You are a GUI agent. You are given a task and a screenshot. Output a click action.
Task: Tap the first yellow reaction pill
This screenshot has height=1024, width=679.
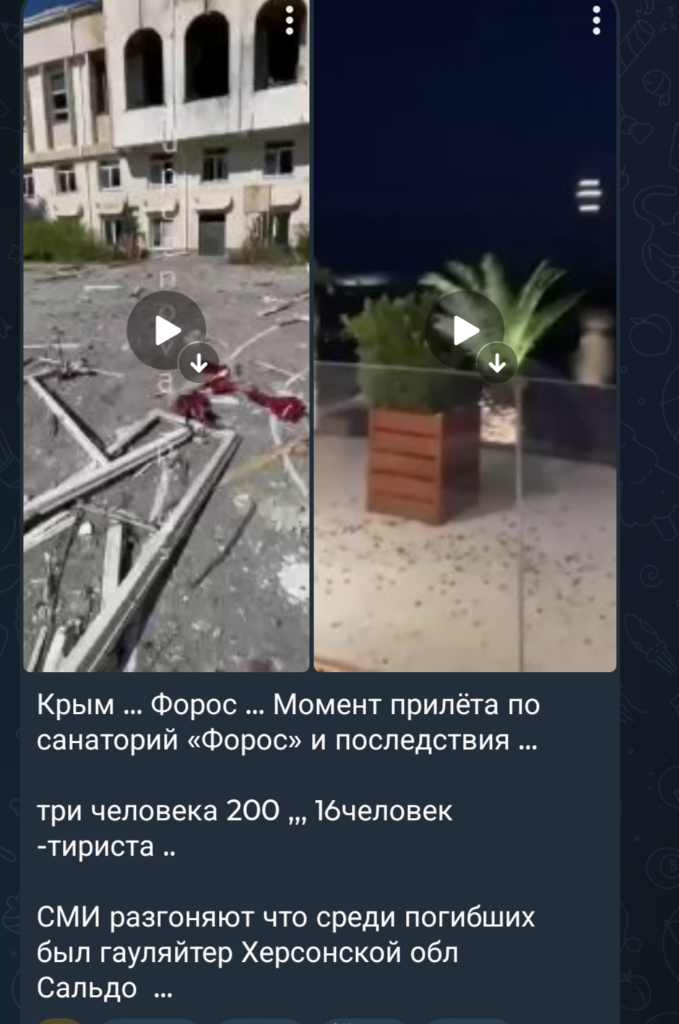[59, 1020]
